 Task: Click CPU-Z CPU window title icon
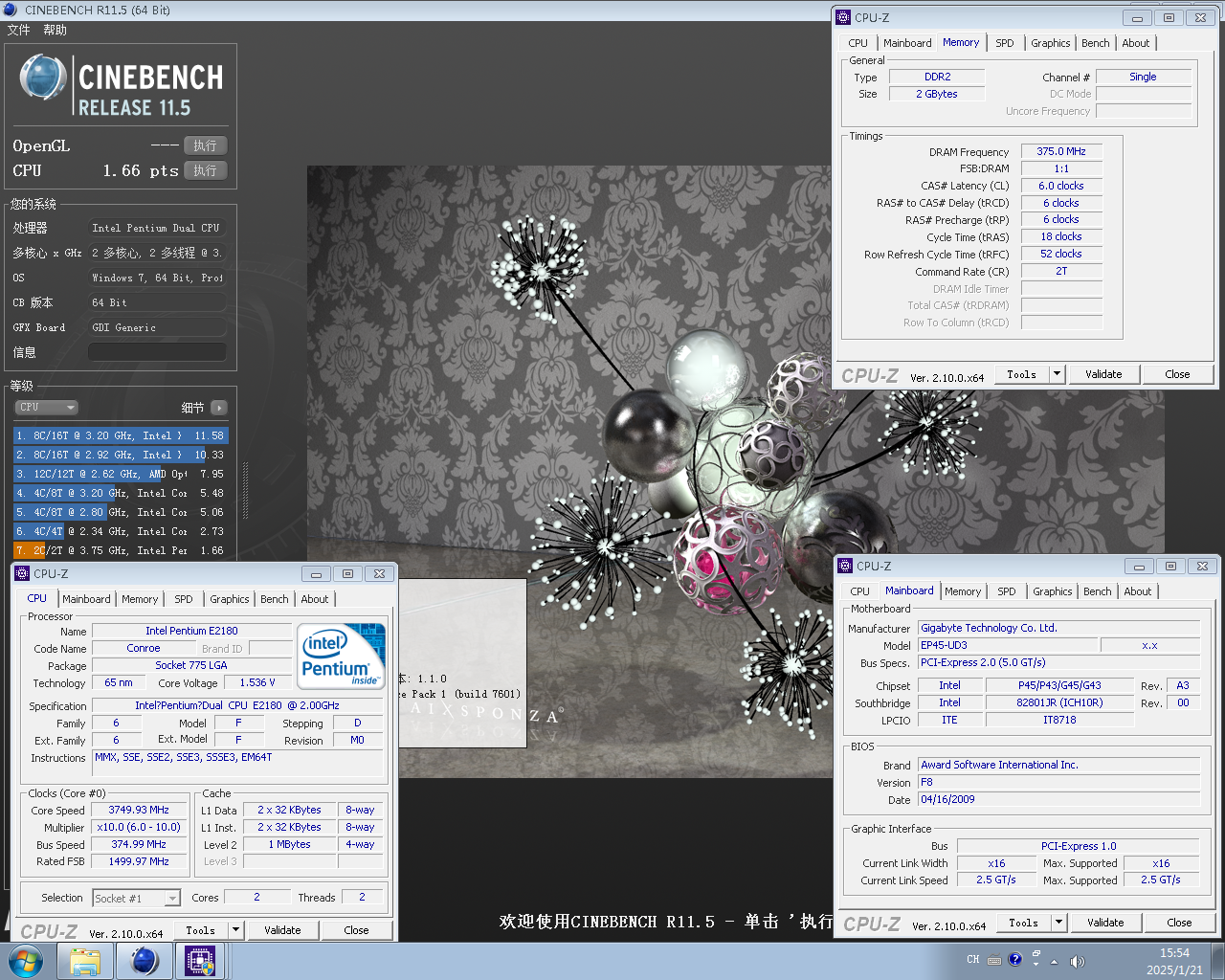point(22,573)
